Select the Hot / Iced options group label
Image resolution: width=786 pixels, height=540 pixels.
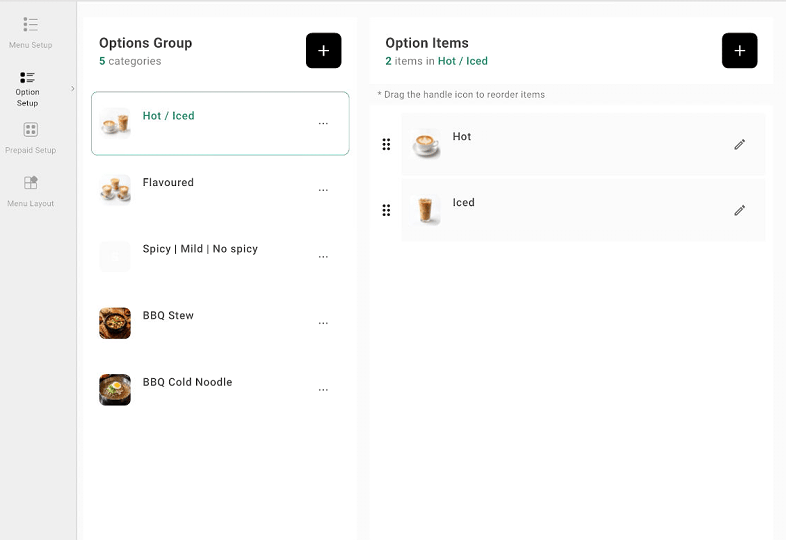pos(168,116)
